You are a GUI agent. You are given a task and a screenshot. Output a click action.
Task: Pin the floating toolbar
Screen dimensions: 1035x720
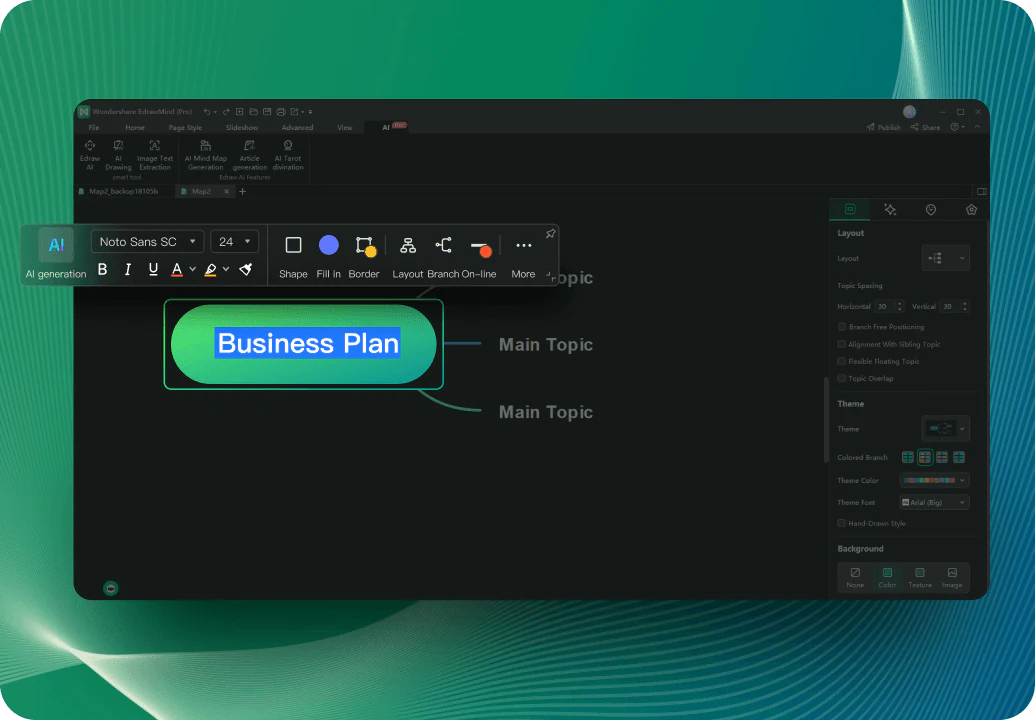(551, 234)
